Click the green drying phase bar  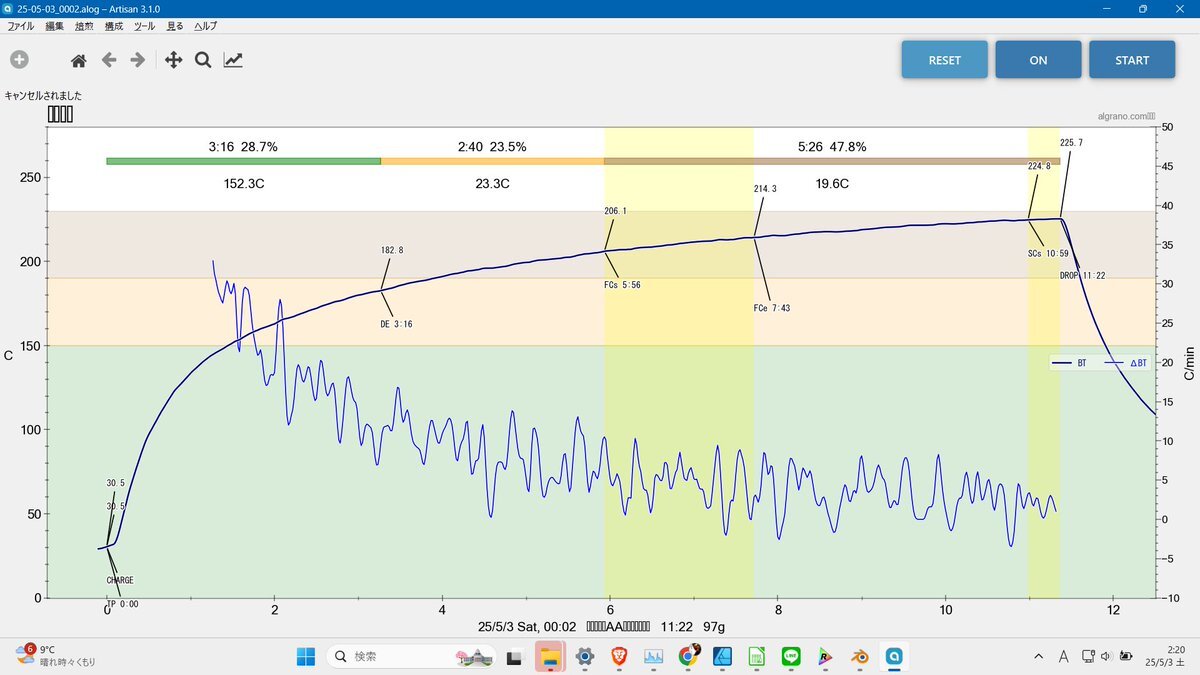243,161
